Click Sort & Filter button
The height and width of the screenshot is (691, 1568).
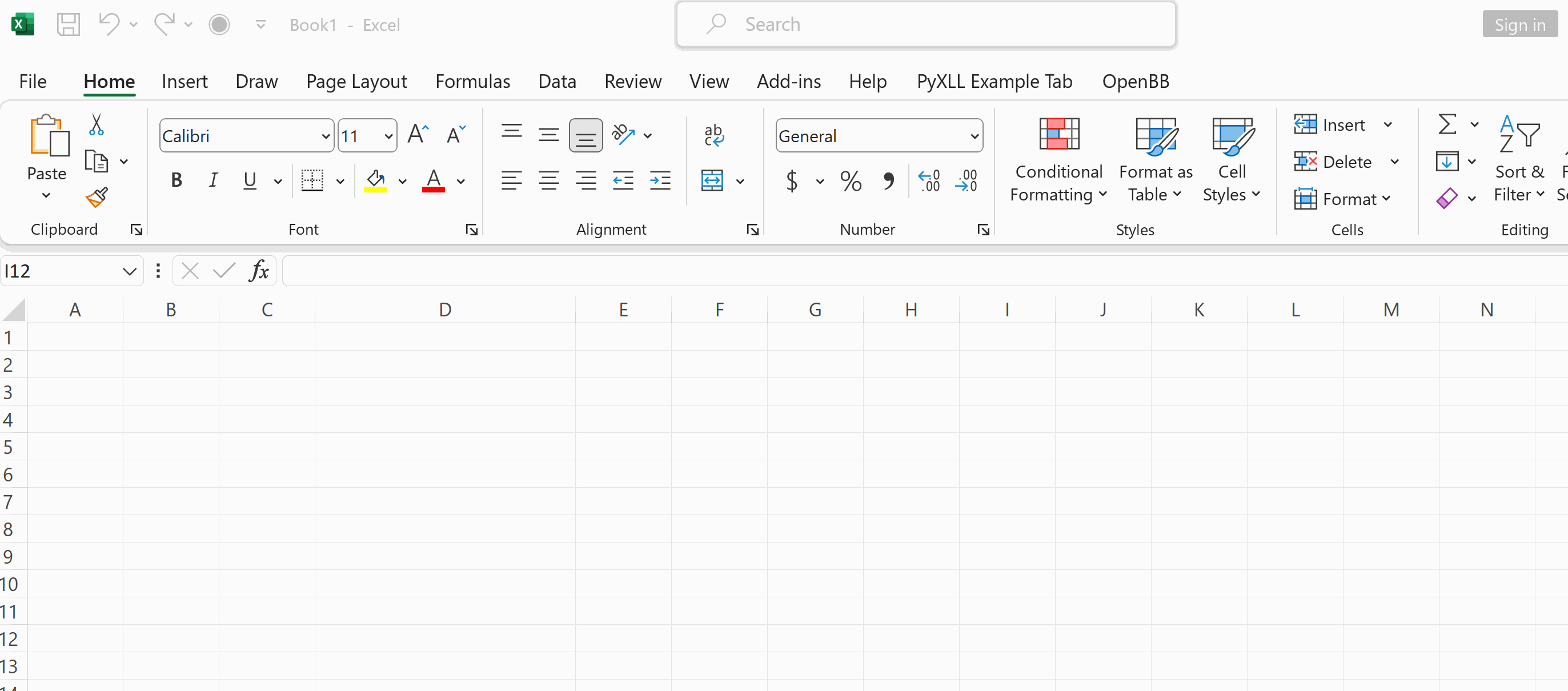[1519, 160]
